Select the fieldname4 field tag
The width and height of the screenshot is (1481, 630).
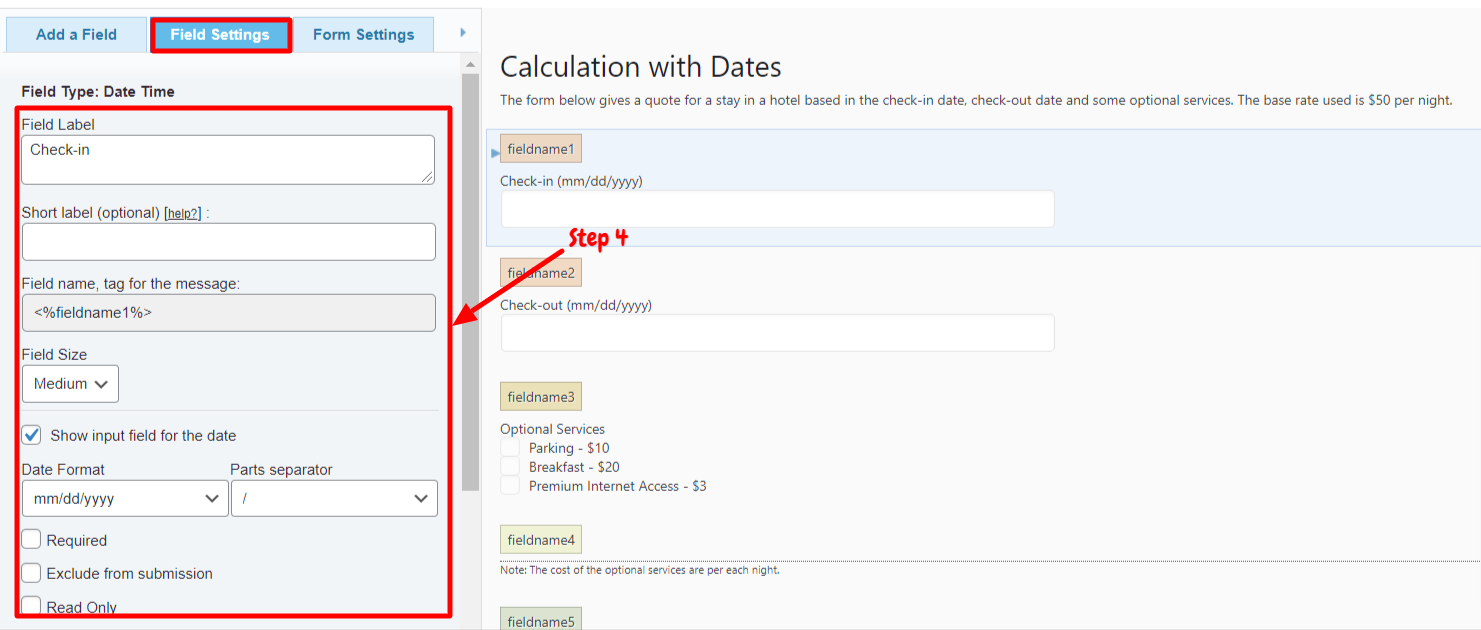click(541, 540)
